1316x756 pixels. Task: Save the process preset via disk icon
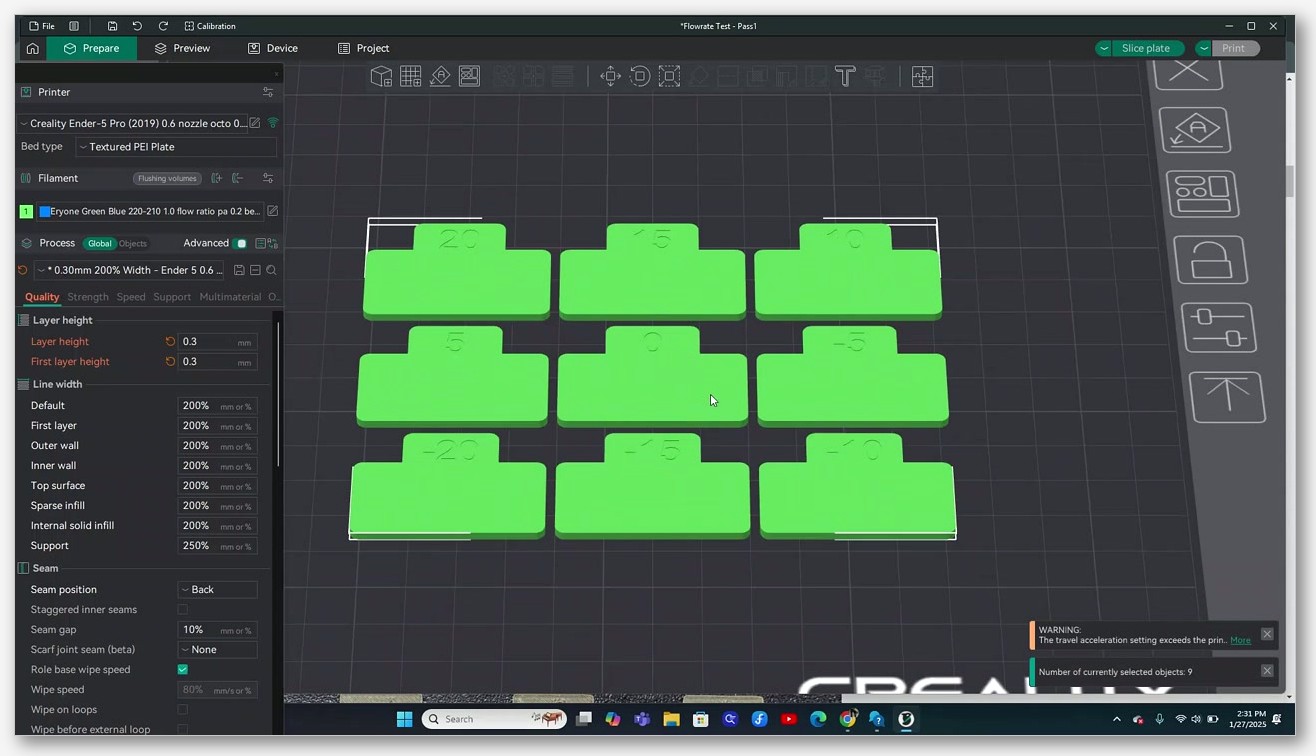[x=239, y=270]
